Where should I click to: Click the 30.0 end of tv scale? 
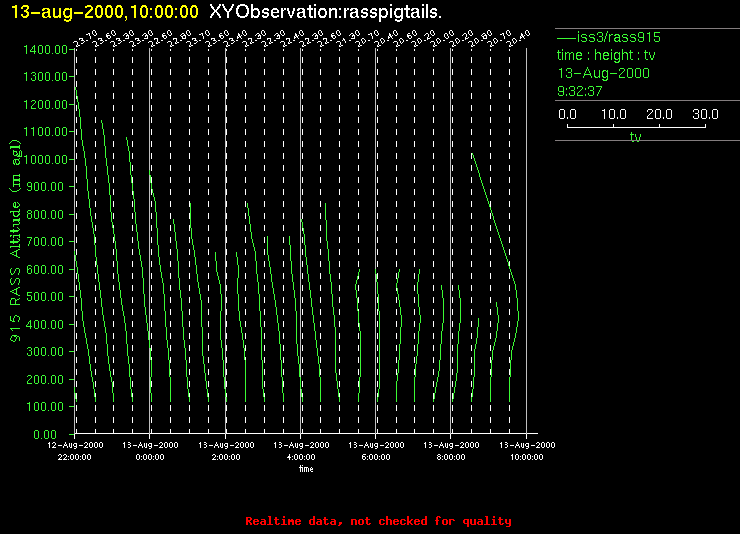coord(705,115)
